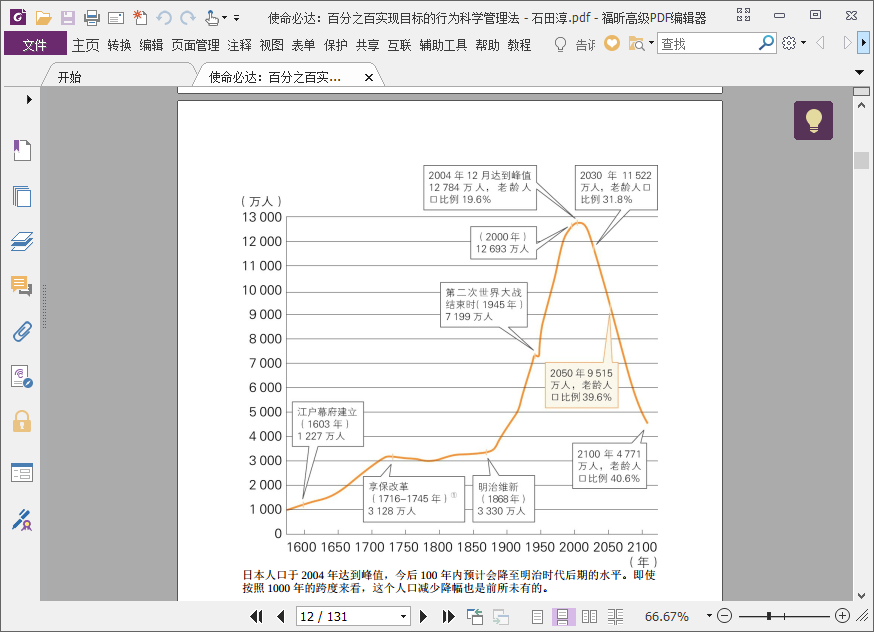Open the comments panel

pos(22,286)
